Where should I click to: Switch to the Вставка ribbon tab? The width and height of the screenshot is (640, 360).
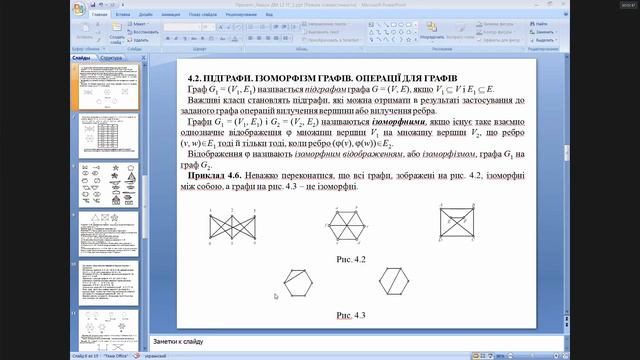pos(123,14)
